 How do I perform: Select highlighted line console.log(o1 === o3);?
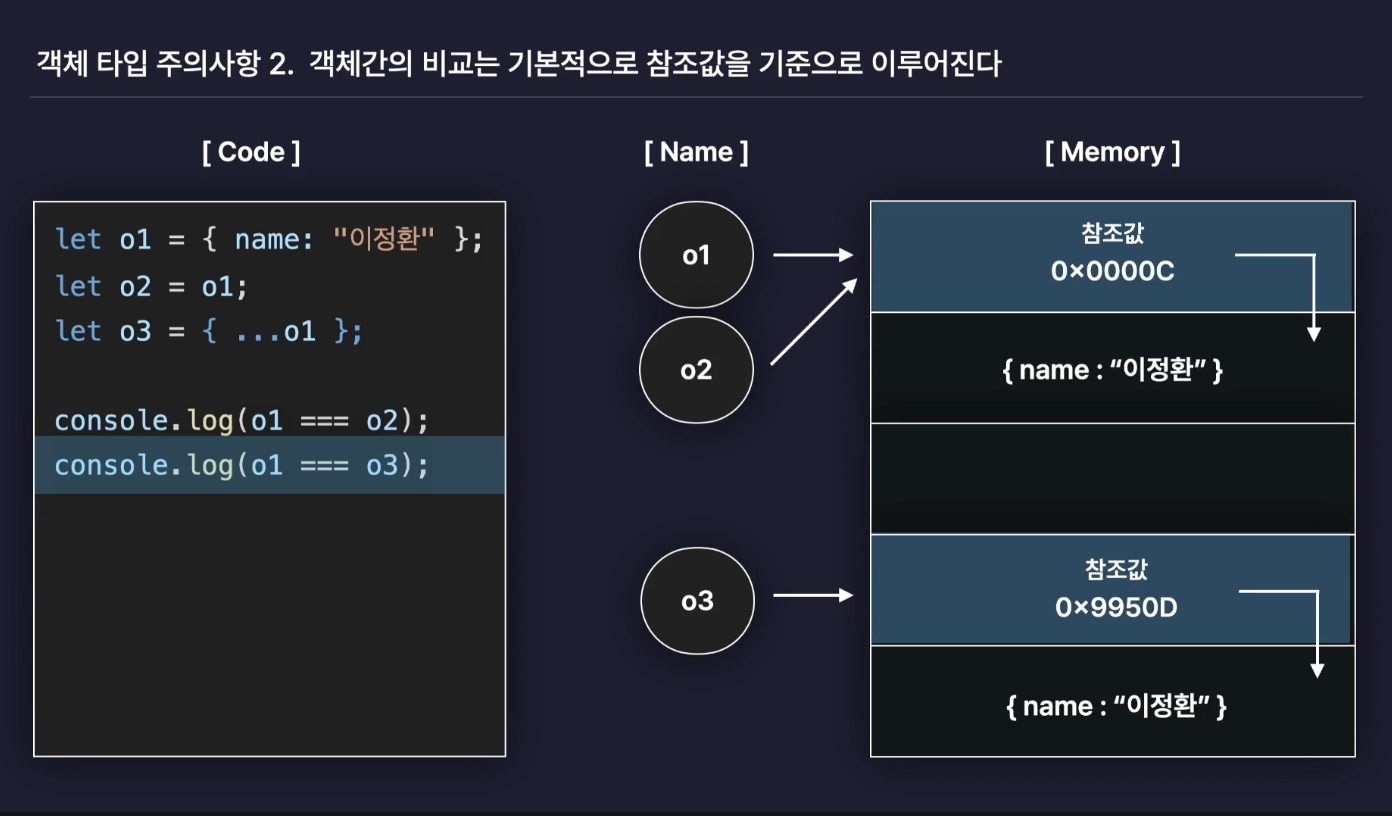click(x=270, y=465)
